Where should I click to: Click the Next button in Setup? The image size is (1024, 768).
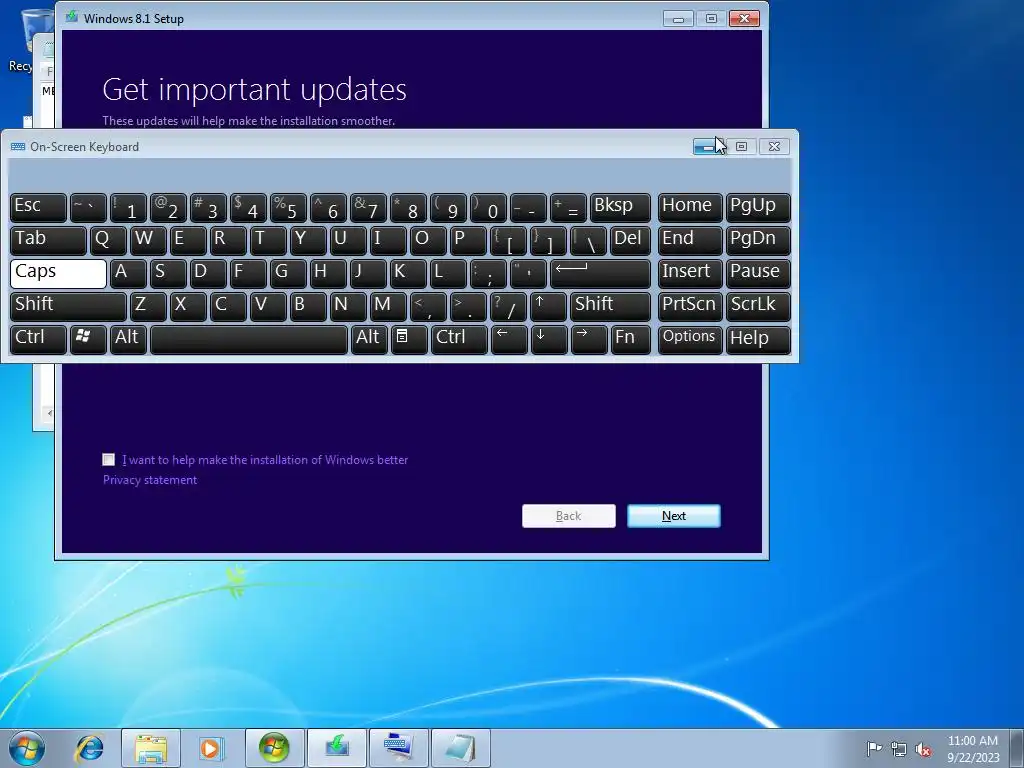point(673,516)
